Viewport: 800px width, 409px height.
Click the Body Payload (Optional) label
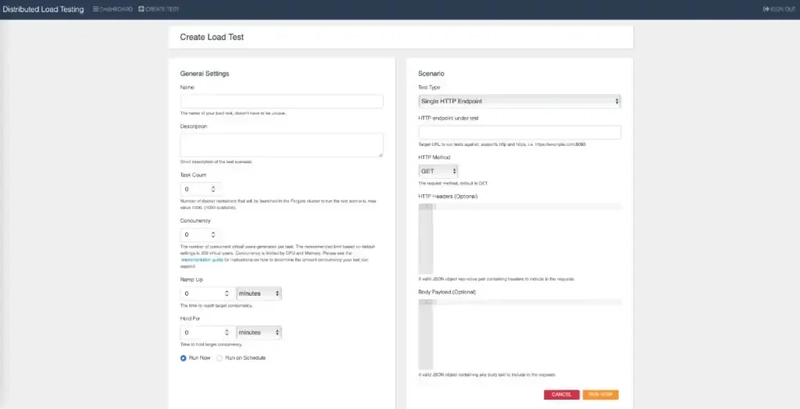coord(447,292)
